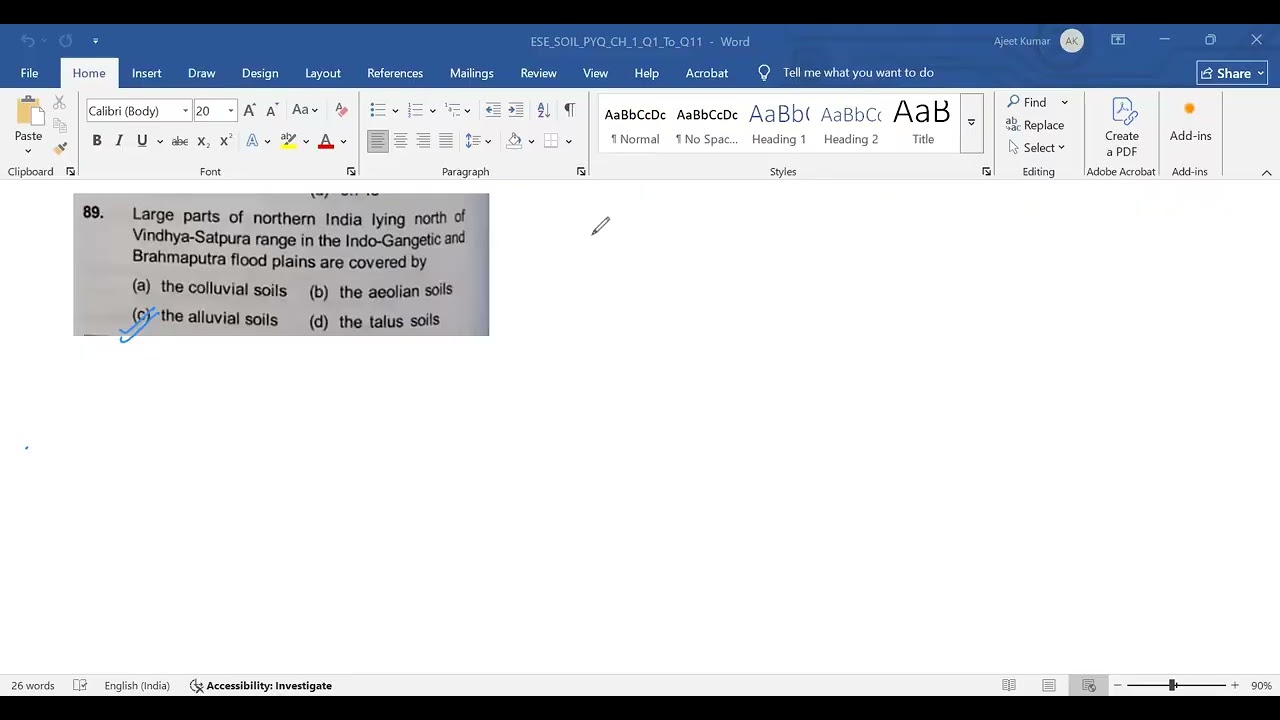Viewport: 1280px width, 720px height.
Task: Switch to Read Mode view
Action: [x=1009, y=686]
